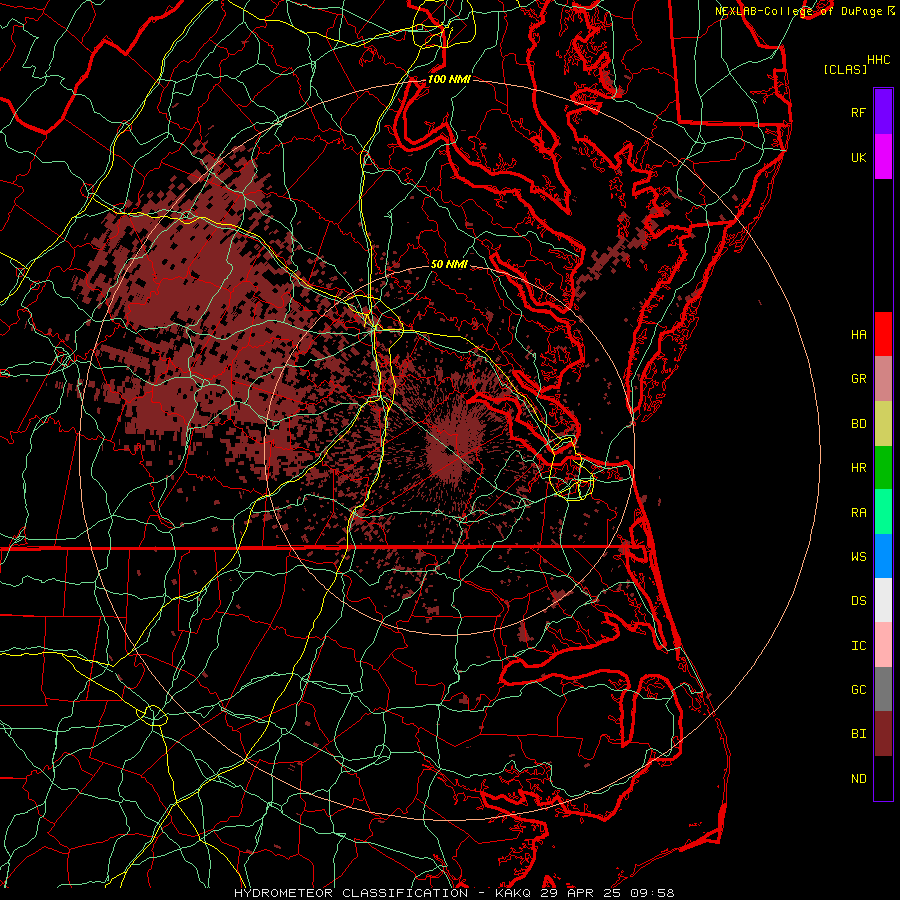Click the HR legend label
This screenshot has height=900, width=900.
[x=858, y=468]
